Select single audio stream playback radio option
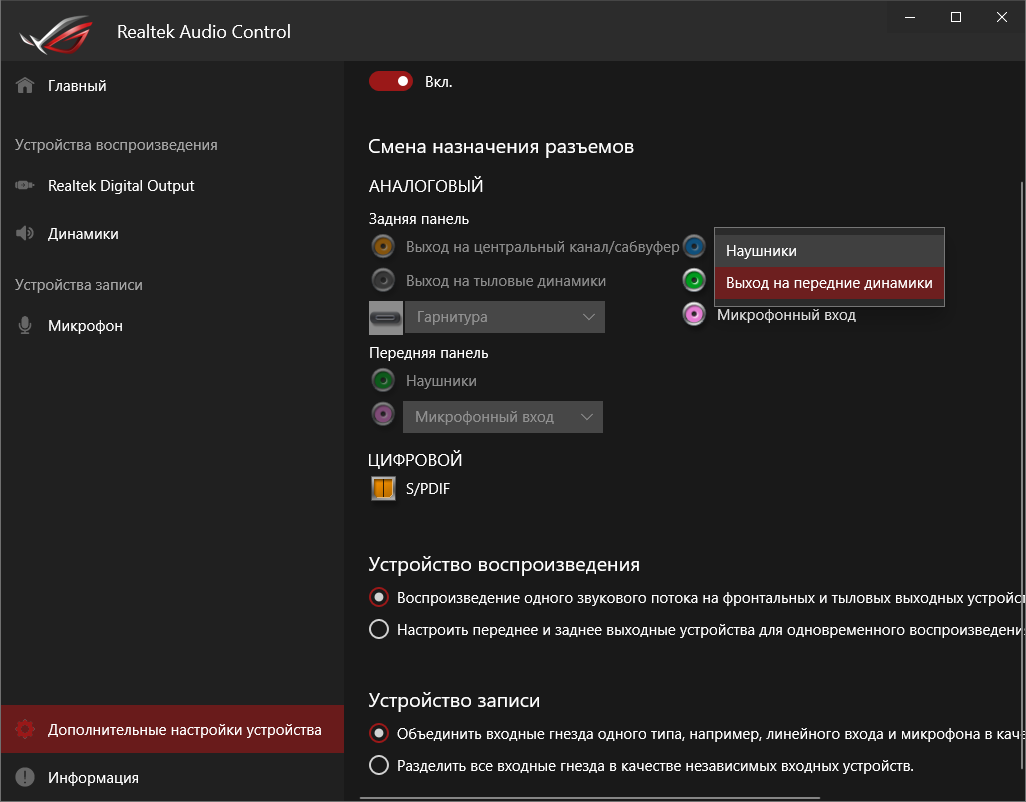Screen dimensions: 1026x802 coord(379,598)
